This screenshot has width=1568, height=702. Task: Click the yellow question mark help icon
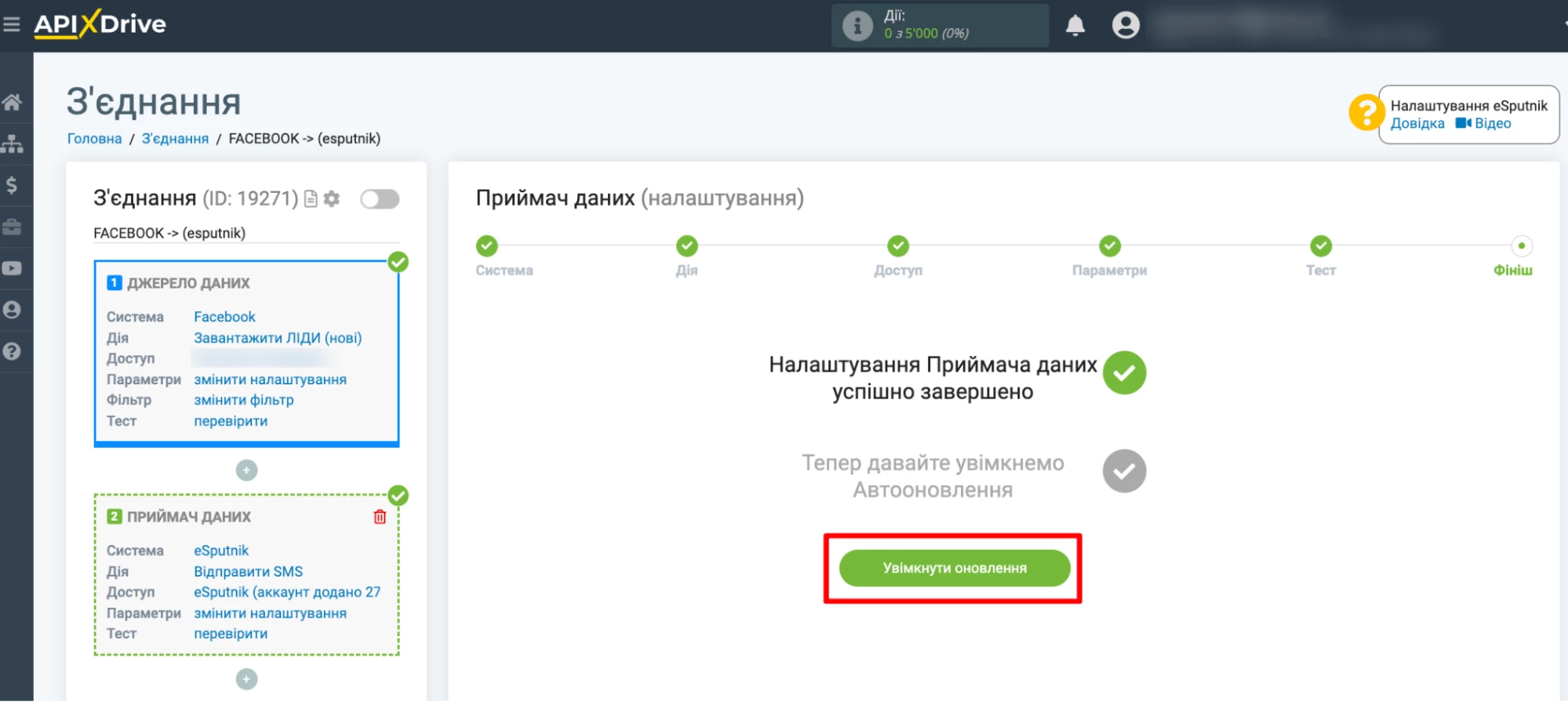pyautogui.click(x=1366, y=112)
